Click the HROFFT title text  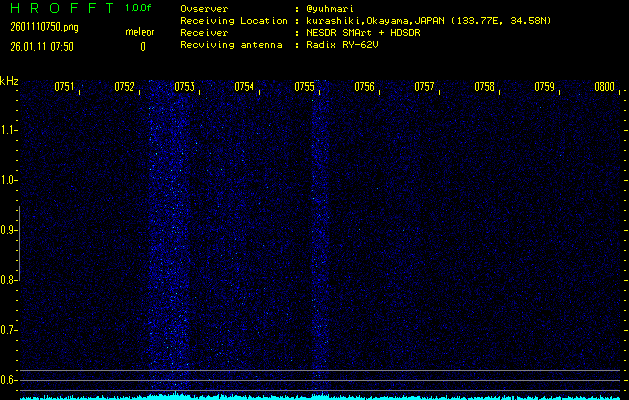pos(62,8)
